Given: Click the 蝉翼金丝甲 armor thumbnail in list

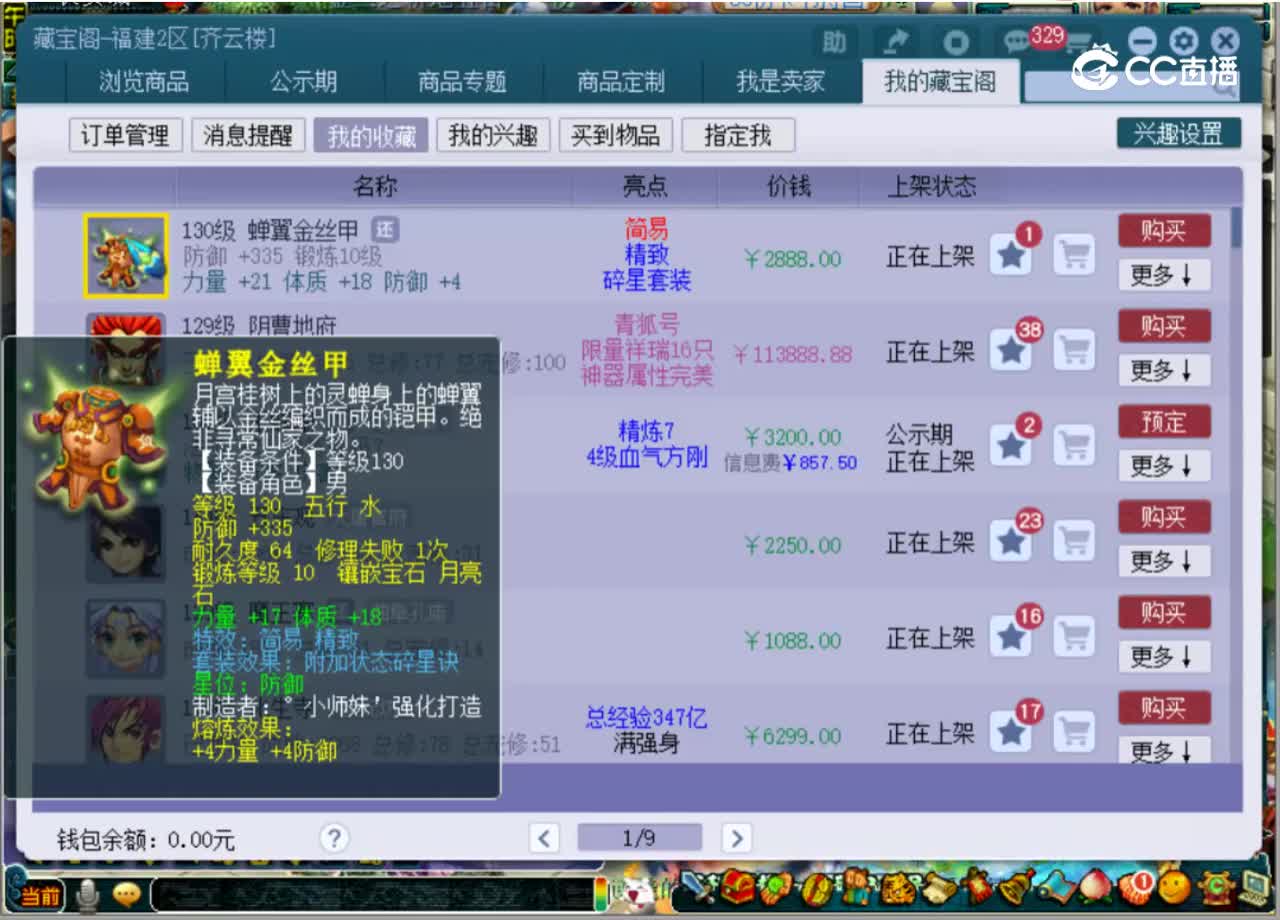Looking at the screenshot, I should 126,256.
